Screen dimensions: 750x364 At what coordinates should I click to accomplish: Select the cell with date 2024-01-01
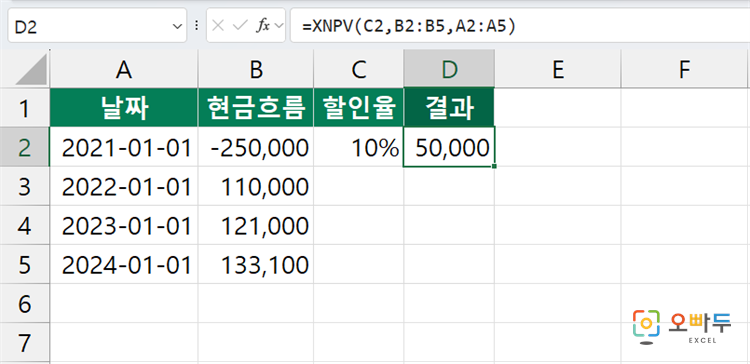pyautogui.click(x=124, y=265)
